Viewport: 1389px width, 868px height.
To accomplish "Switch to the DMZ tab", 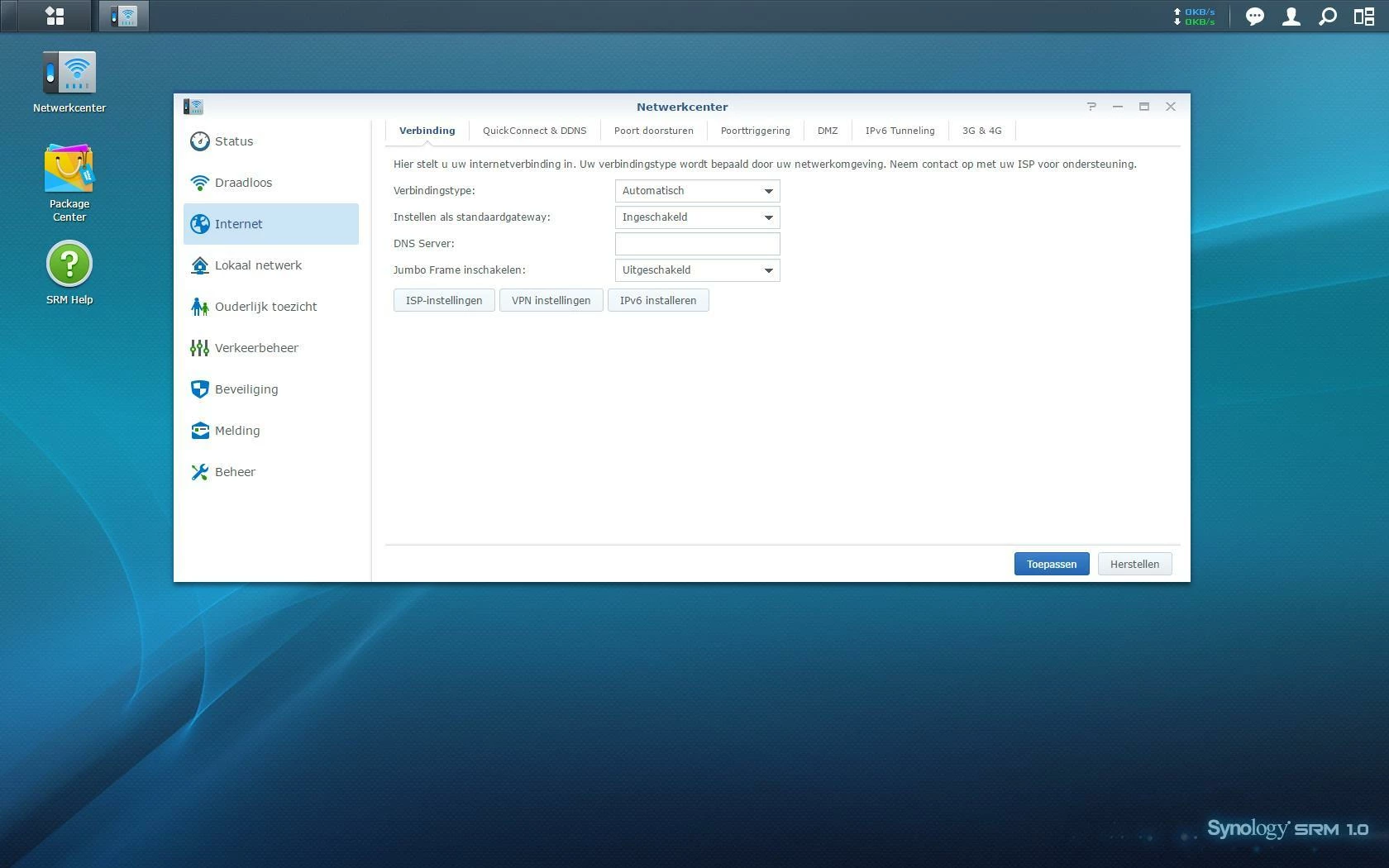I will pos(828,131).
